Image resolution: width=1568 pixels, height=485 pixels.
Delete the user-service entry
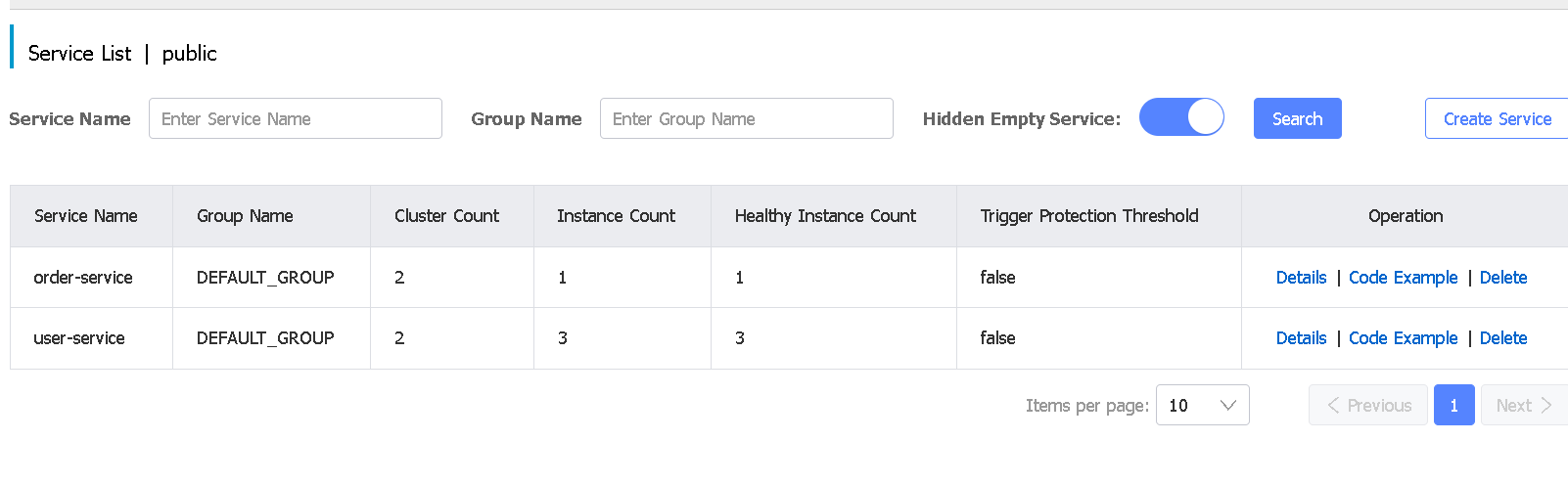point(1502,338)
